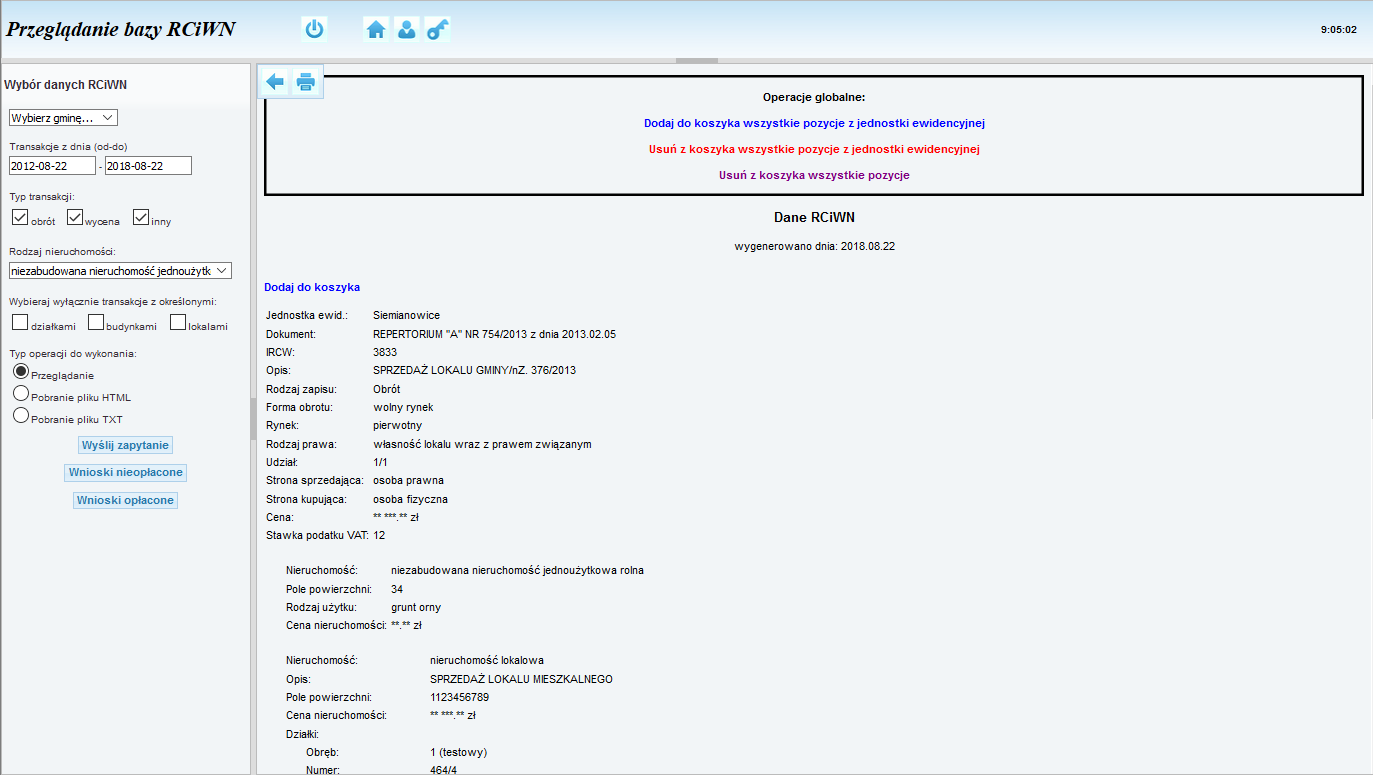
Task: Choose Pobranie pliku TXT radio button
Action: click(20, 416)
